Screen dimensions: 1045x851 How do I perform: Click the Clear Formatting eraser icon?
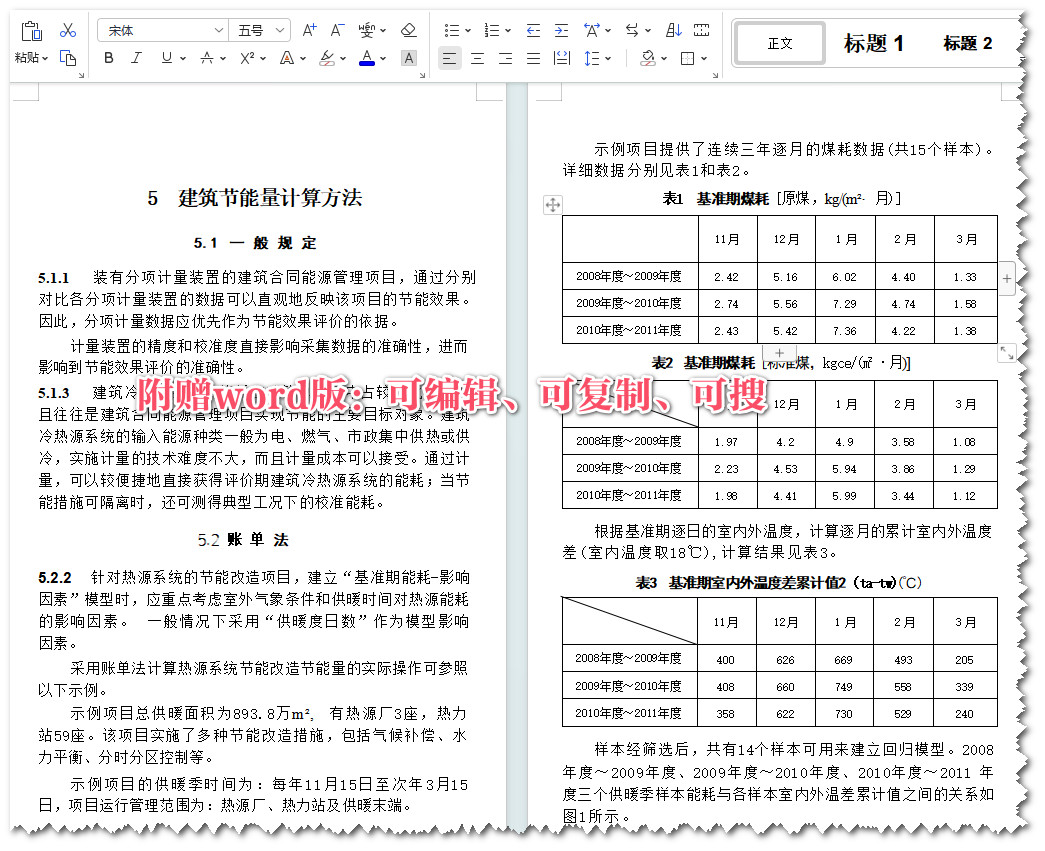[x=408, y=30]
